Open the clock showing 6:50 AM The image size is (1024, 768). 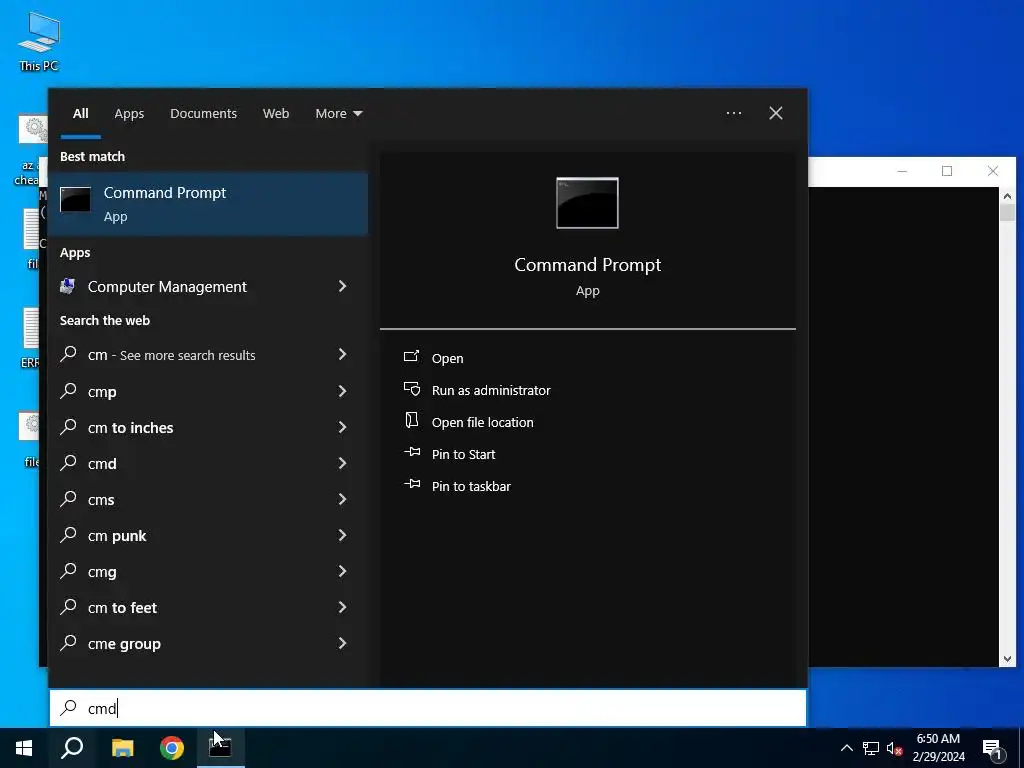(x=938, y=748)
